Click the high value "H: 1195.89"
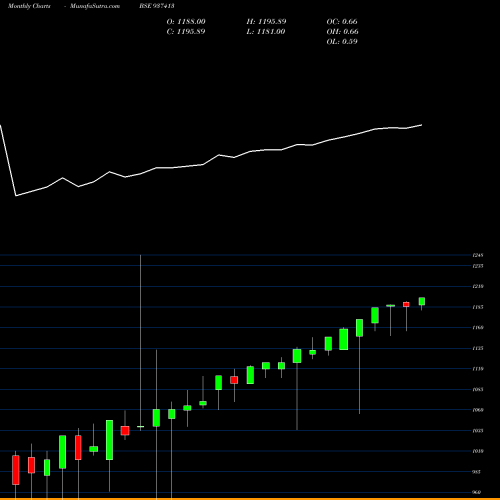This screenshot has height=500, width=500. point(266,22)
